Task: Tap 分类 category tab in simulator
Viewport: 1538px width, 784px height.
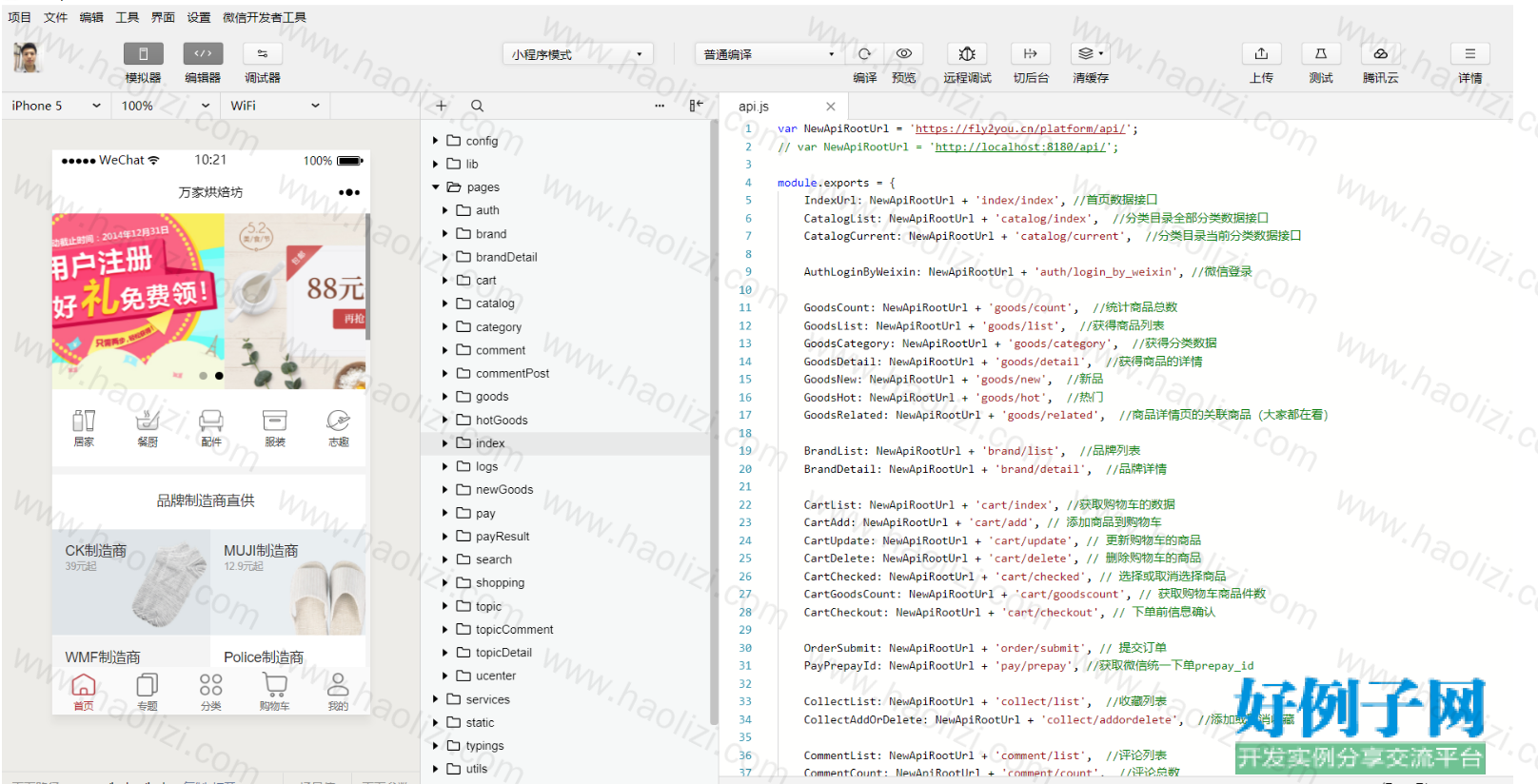Action: point(211,692)
